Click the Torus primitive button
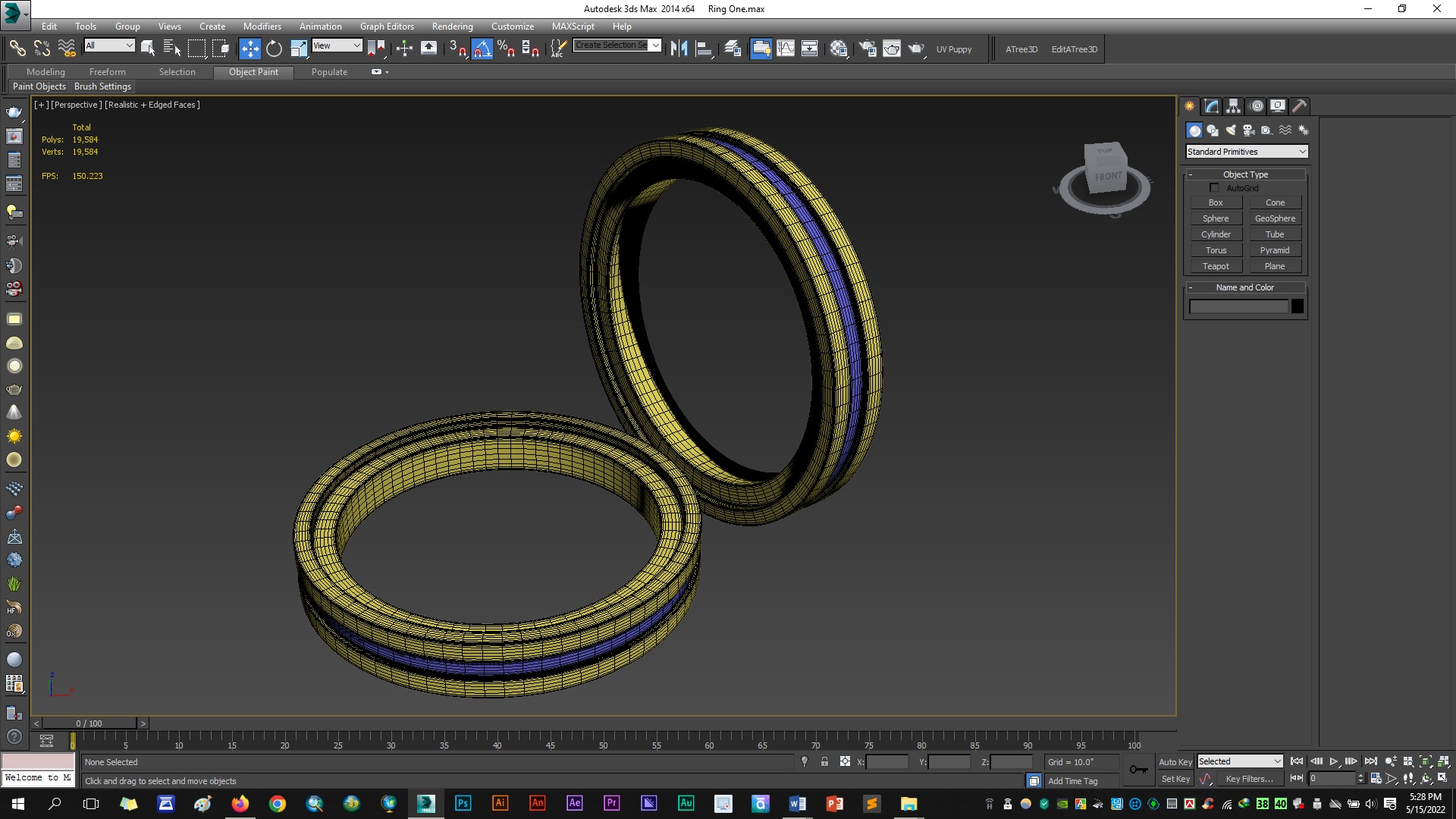1456x819 pixels. (1215, 250)
